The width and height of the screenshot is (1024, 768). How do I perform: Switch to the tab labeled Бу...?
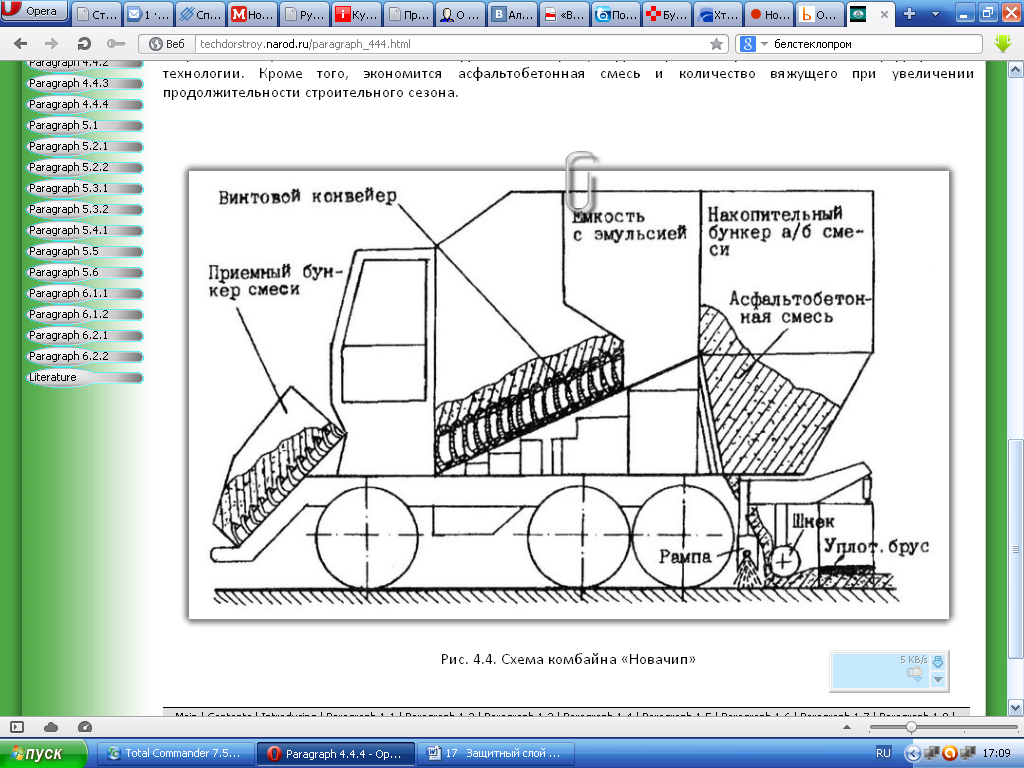[667, 14]
